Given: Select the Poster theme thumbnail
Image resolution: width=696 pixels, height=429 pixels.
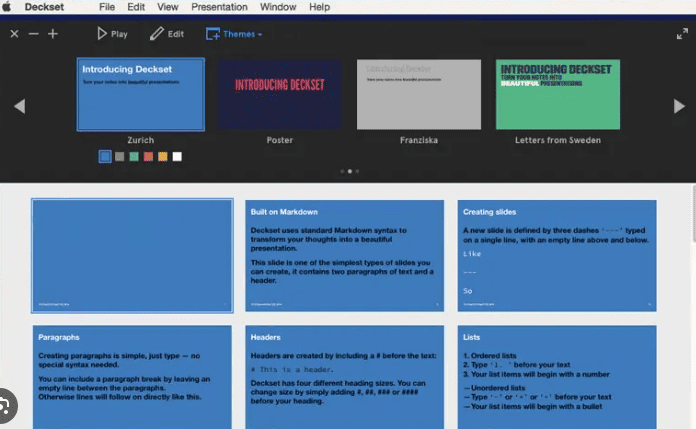Looking at the screenshot, I should pyautogui.click(x=280, y=95).
